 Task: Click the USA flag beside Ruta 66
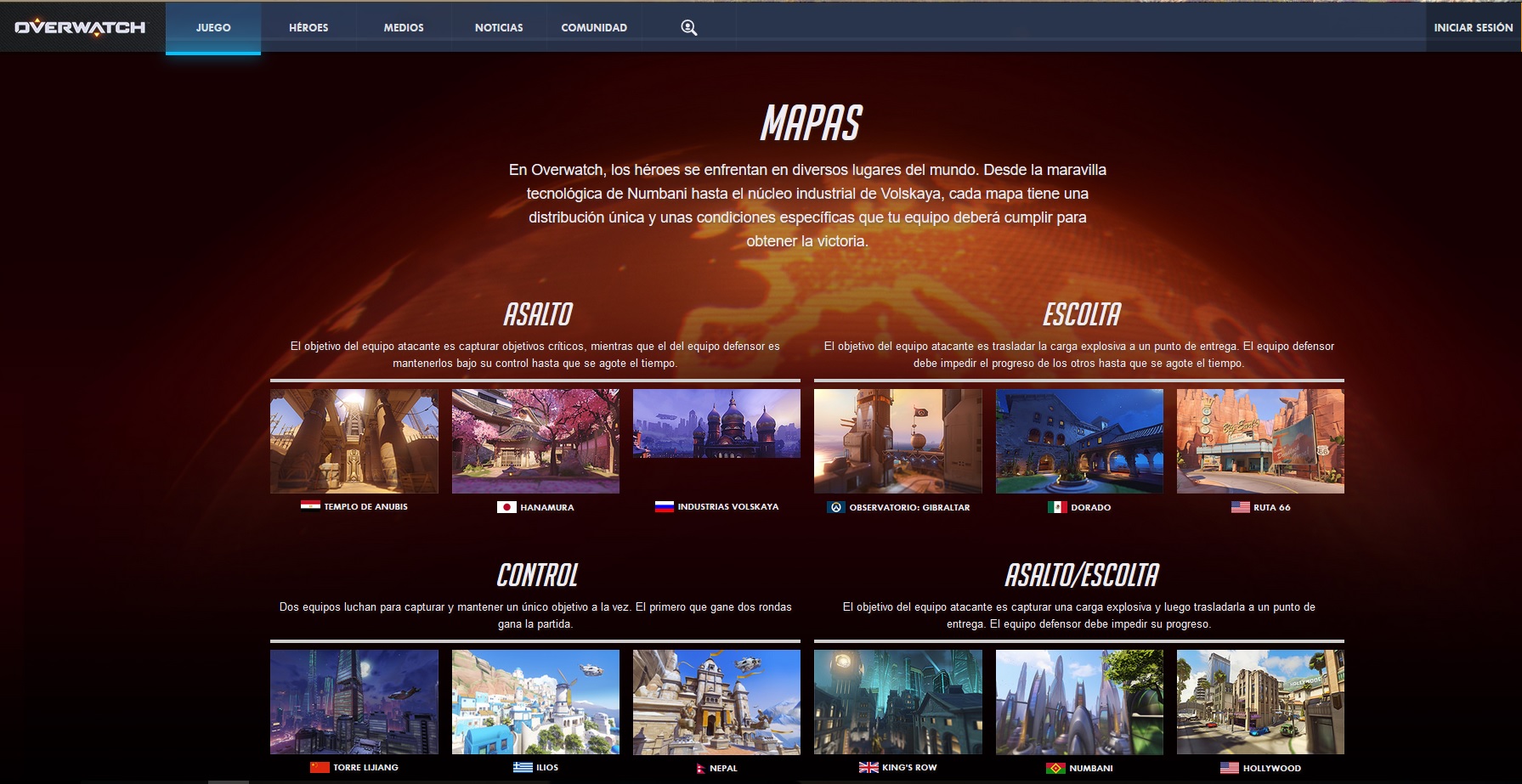click(1241, 507)
